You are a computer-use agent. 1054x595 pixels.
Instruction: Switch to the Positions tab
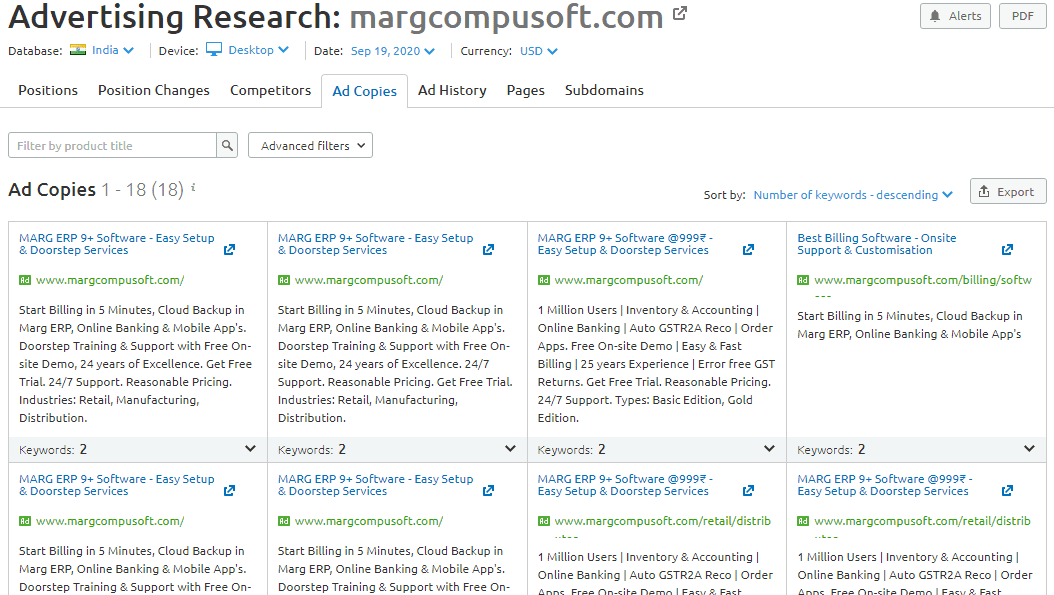(x=48, y=90)
